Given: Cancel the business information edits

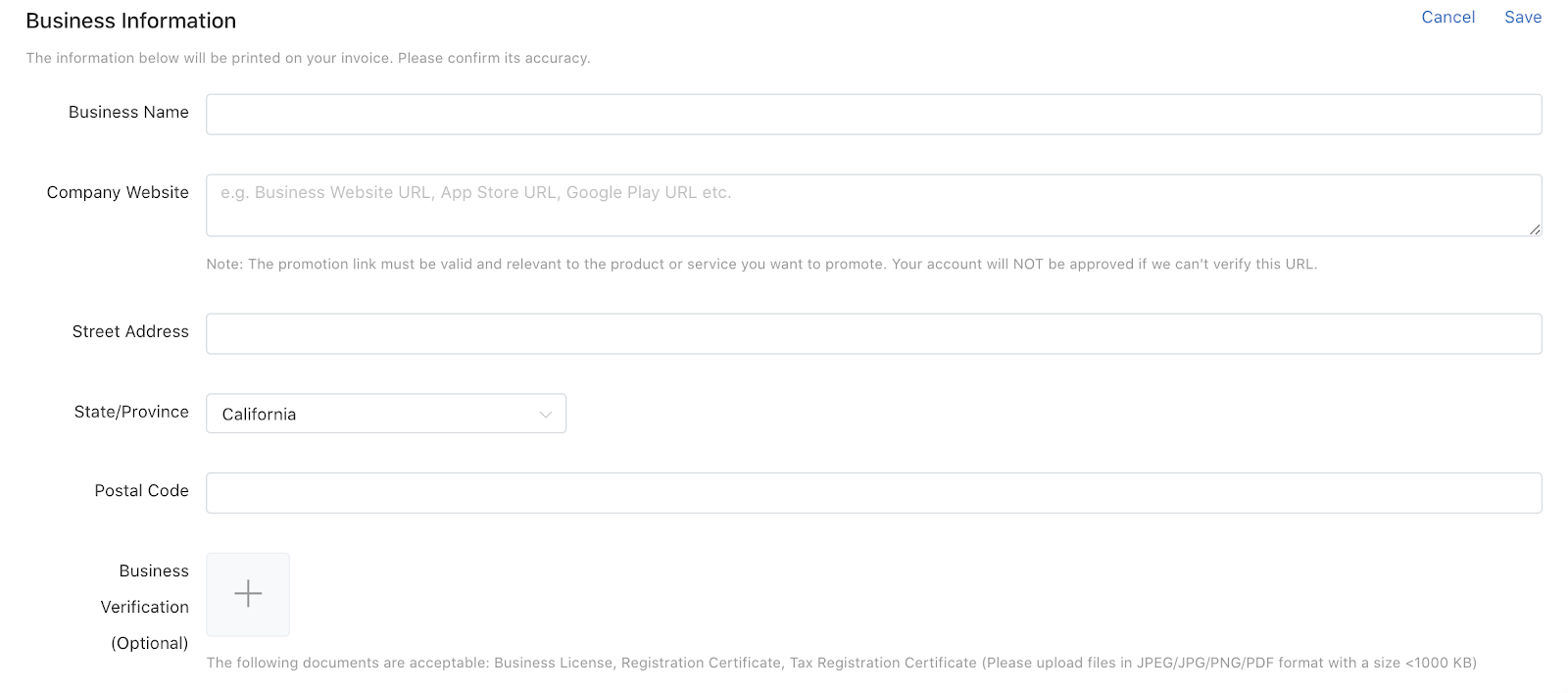Looking at the screenshot, I should point(1447,18).
